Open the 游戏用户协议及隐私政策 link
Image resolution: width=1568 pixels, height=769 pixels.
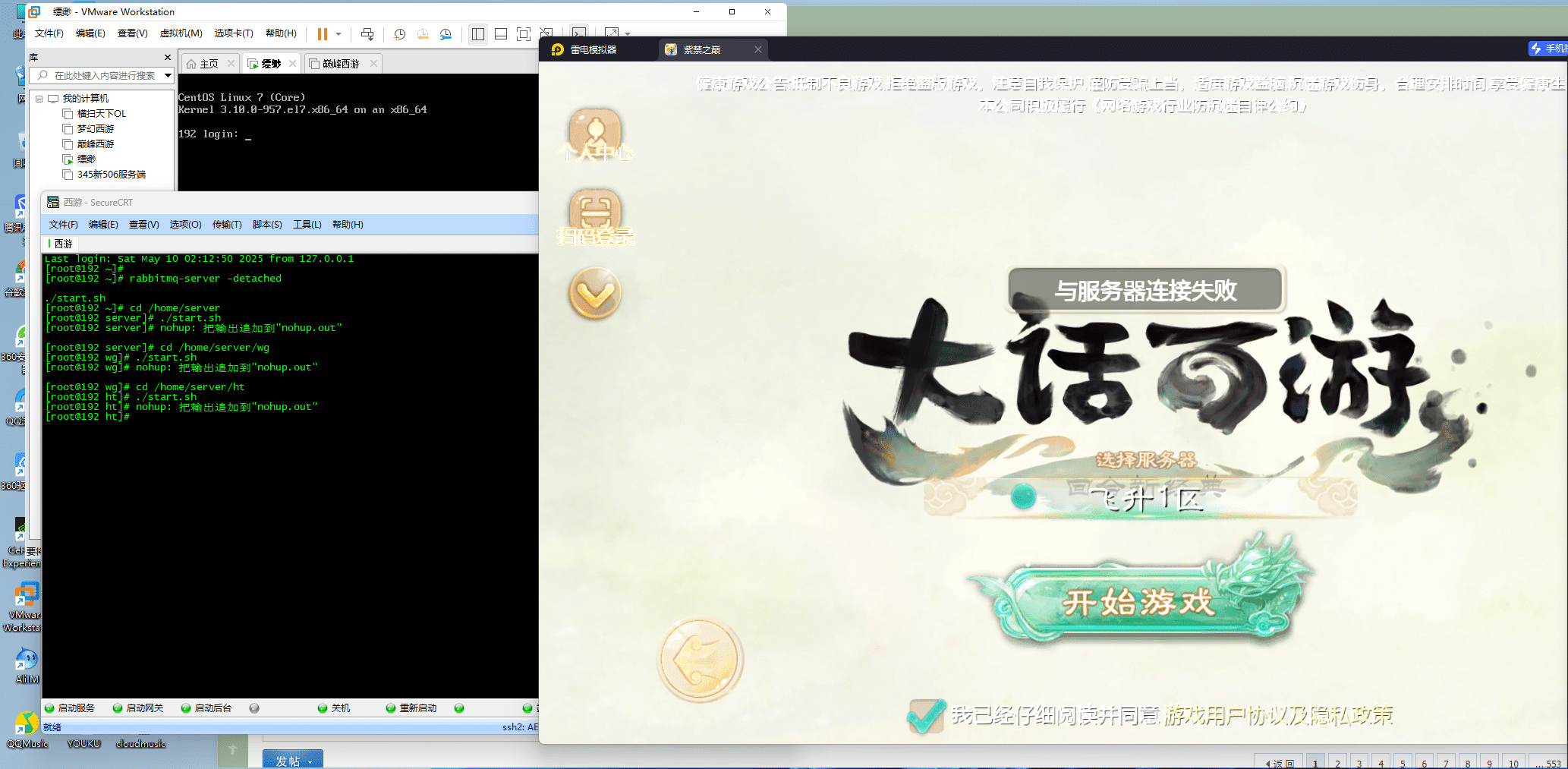pyautogui.click(x=1279, y=715)
